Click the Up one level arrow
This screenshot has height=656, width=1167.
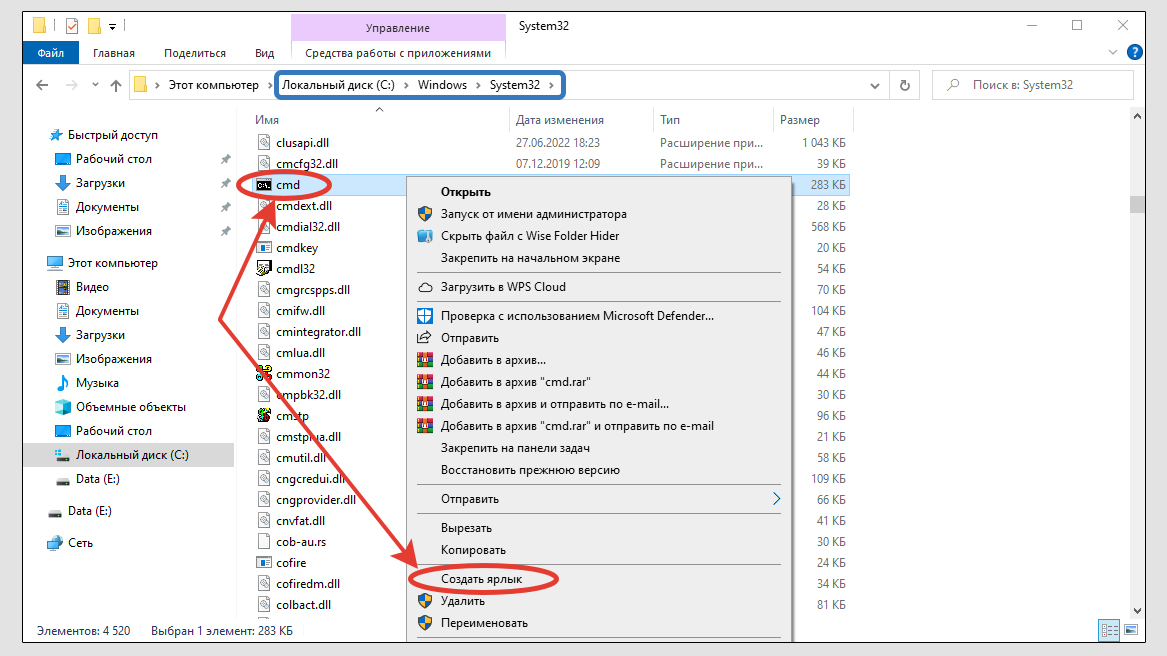point(116,86)
